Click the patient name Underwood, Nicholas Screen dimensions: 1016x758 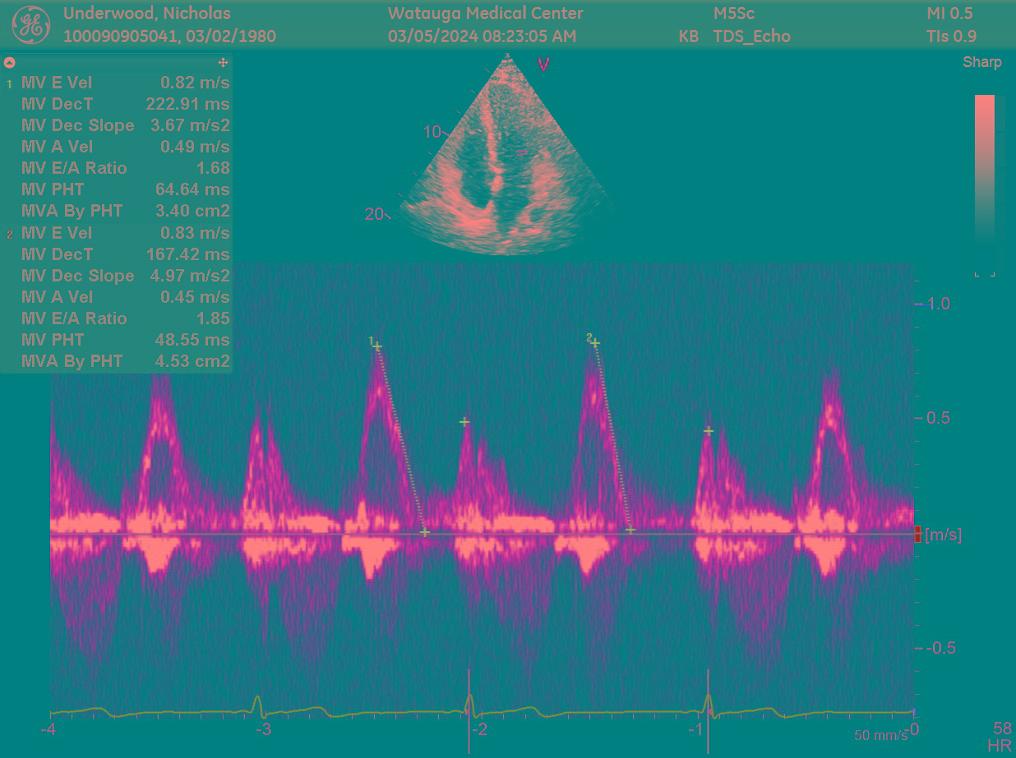click(x=146, y=13)
